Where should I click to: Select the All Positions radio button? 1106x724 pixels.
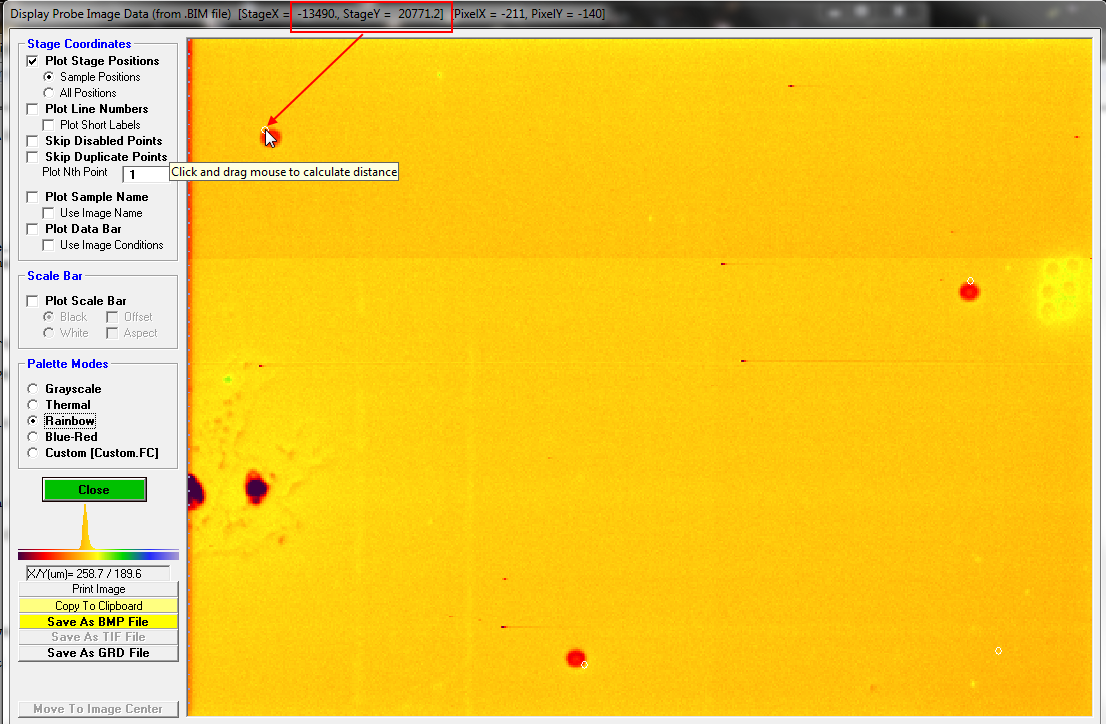click(x=49, y=93)
